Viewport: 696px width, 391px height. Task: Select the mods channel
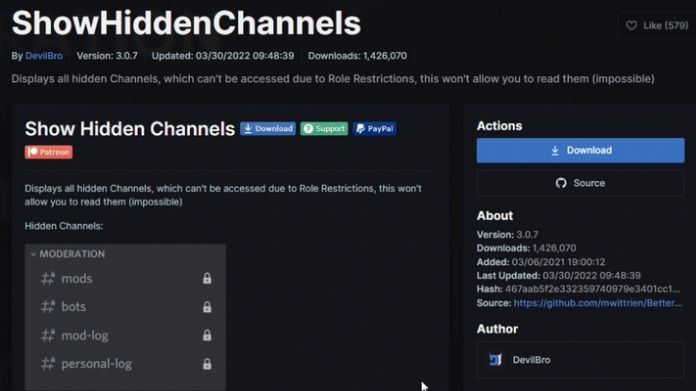click(x=125, y=279)
